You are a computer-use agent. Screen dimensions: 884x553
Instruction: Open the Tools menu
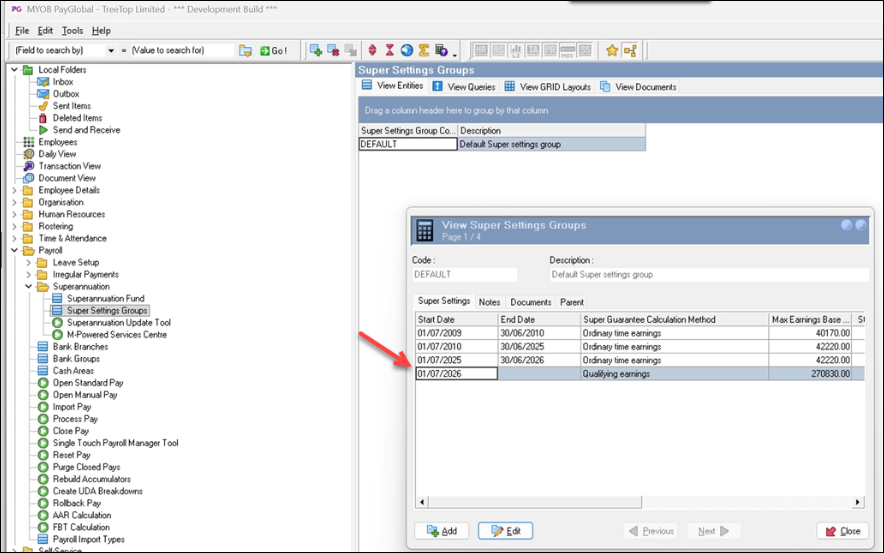tap(72, 30)
